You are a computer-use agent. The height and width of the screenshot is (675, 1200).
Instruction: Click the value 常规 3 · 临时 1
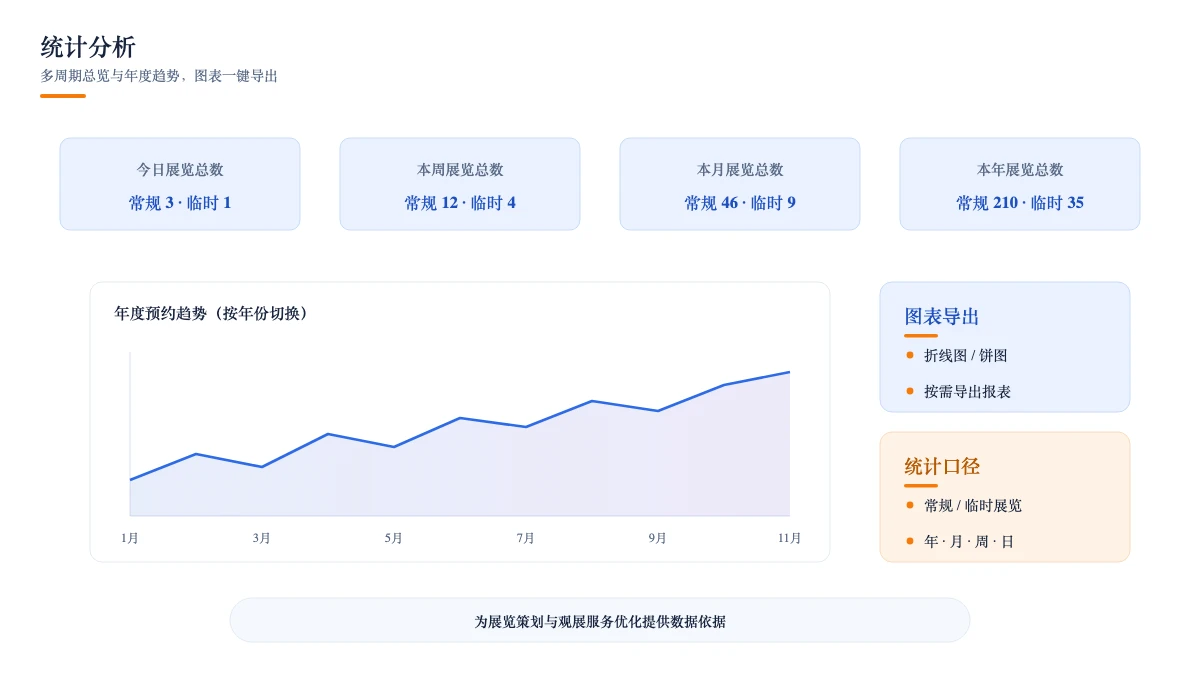click(180, 203)
